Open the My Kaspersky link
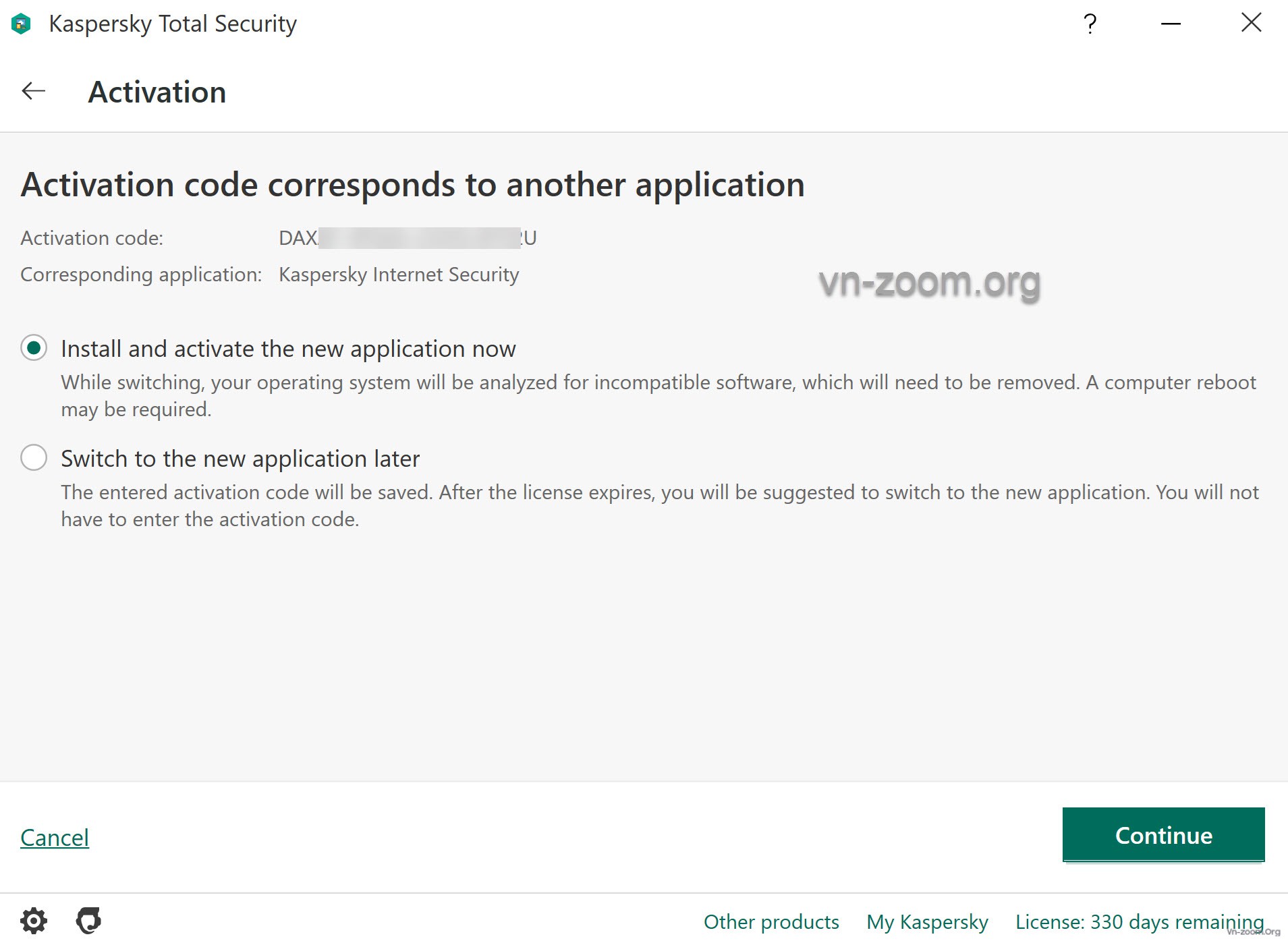Screen dimensions: 1288x943 pyautogui.click(x=927, y=921)
